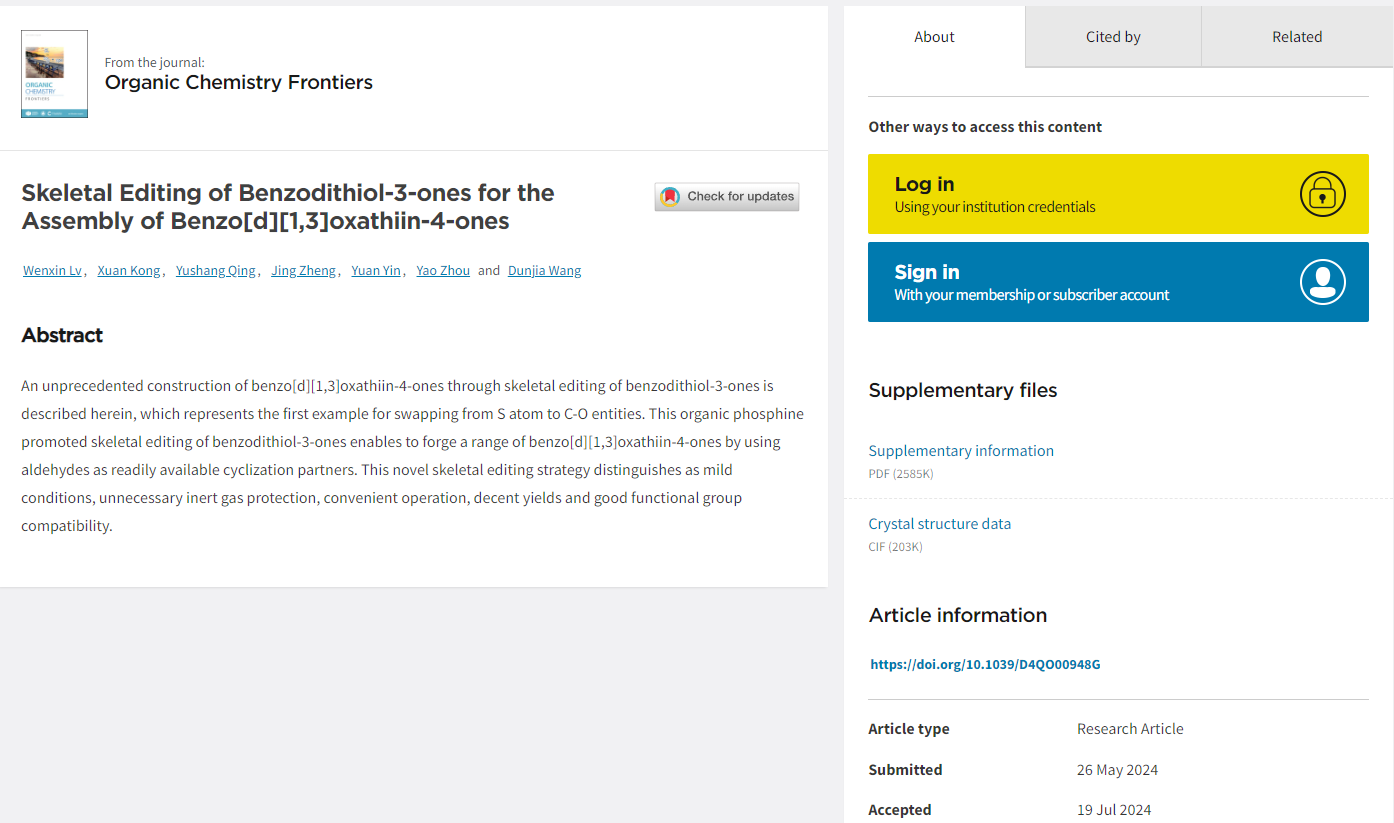The width and height of the screenshot is (1394, 823).
Task: Click the padlock icon in Log in banner
Action: (x=1322, y=194)
